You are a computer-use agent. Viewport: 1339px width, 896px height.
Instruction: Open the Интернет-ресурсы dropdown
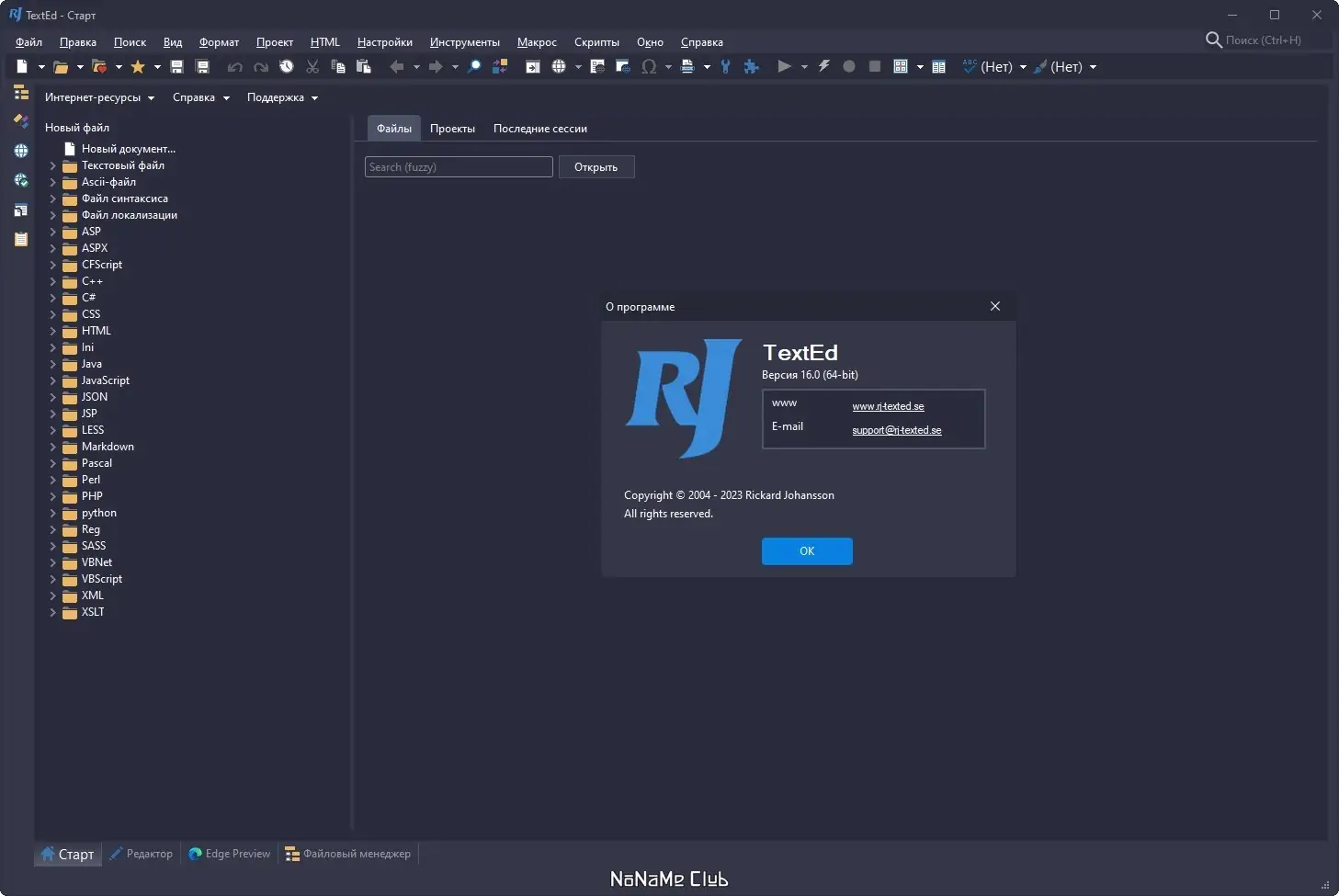[99, 97]
